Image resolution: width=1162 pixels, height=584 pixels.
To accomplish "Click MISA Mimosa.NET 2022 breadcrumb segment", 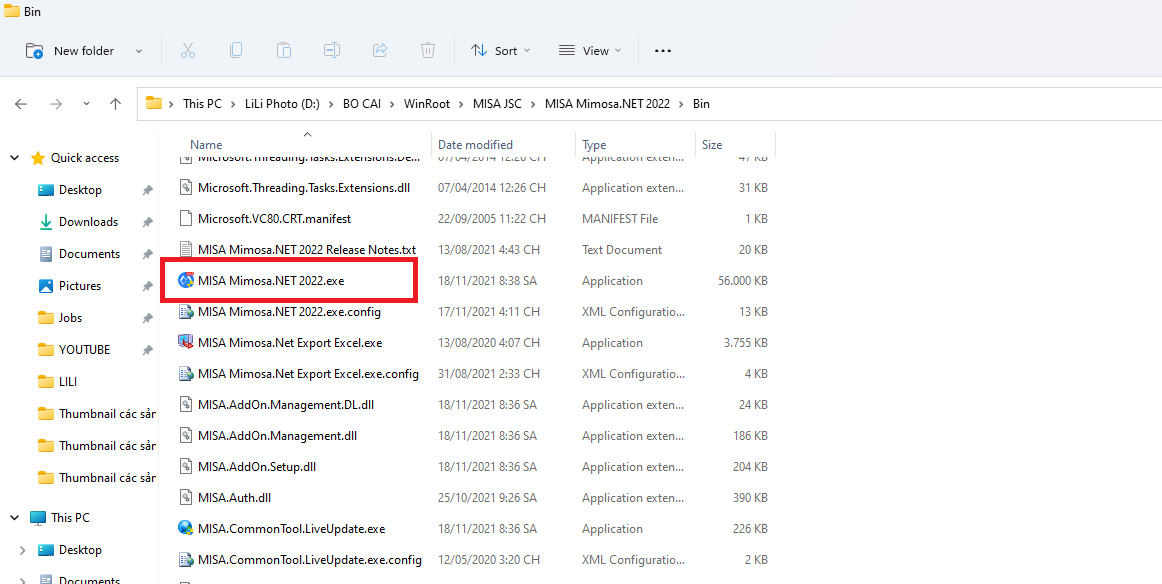I will (607, 104).
